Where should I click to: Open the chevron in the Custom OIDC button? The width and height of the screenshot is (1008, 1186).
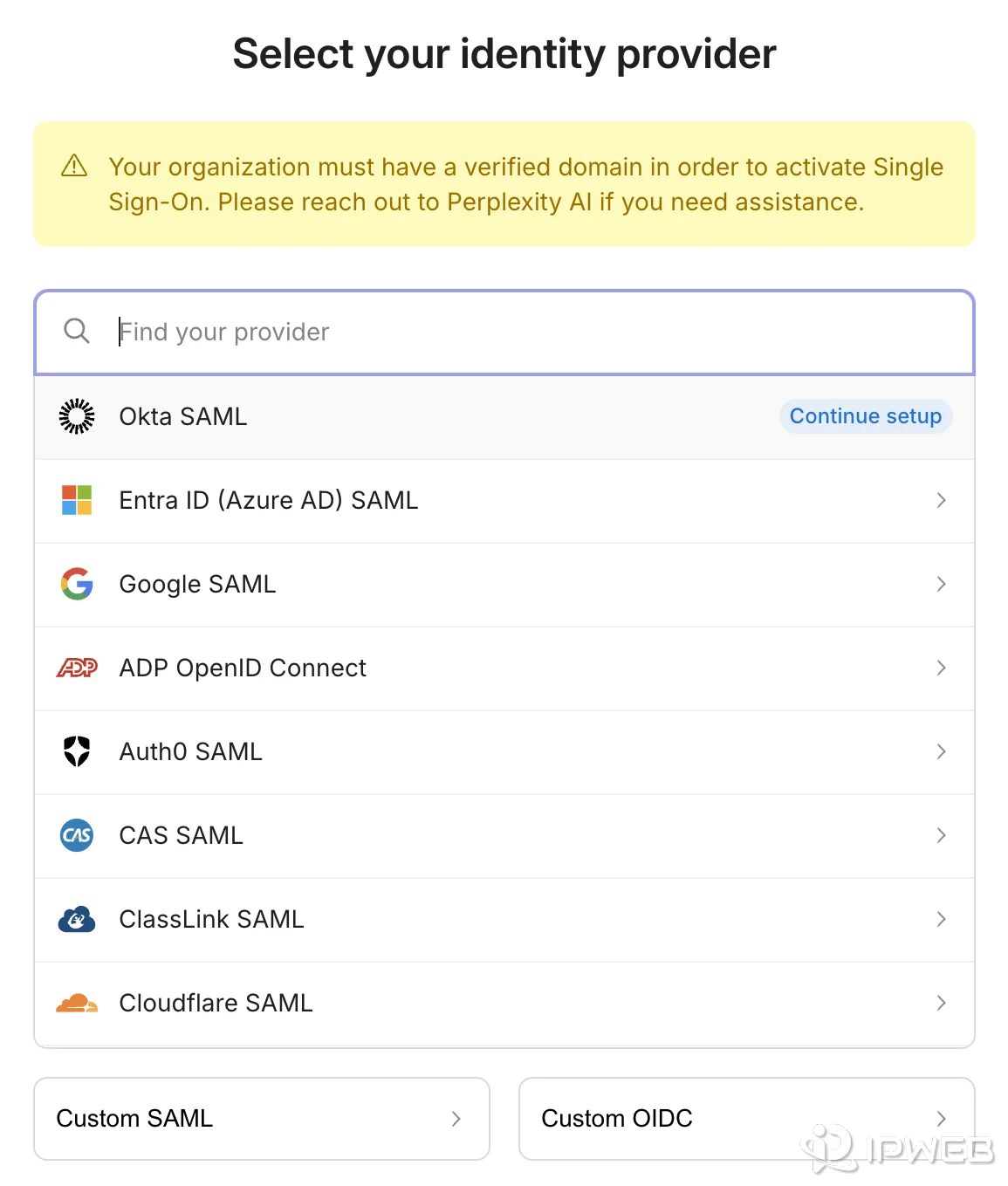coord(941,1119)
